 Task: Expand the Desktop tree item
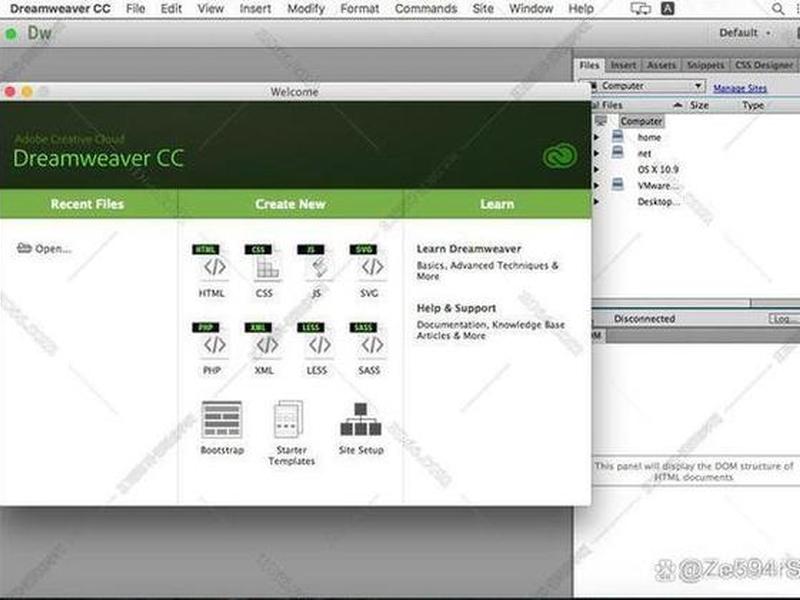coord(596,202)
